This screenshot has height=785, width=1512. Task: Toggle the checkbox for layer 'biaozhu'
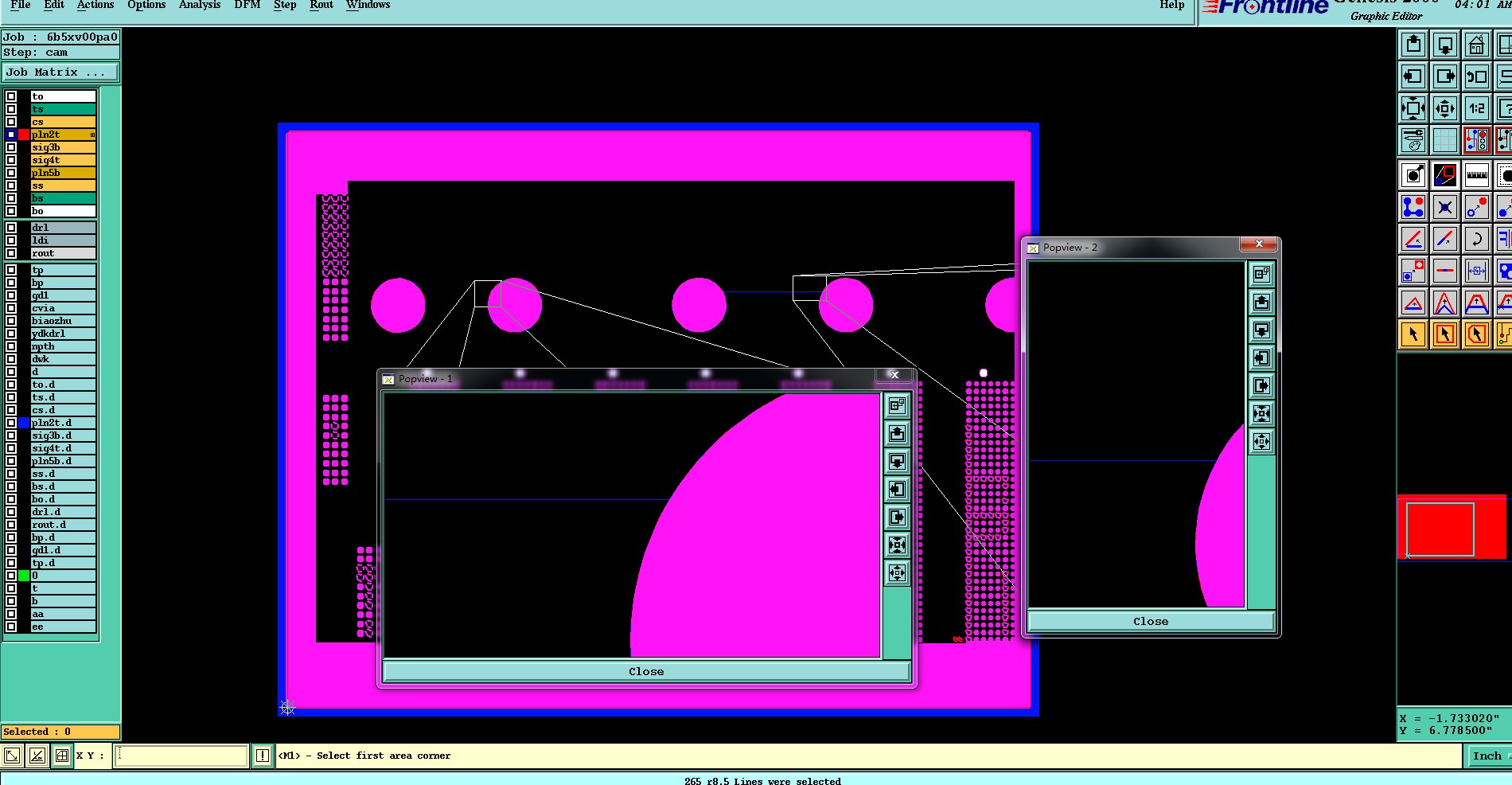pyautogui.click(x=11, y=321)
